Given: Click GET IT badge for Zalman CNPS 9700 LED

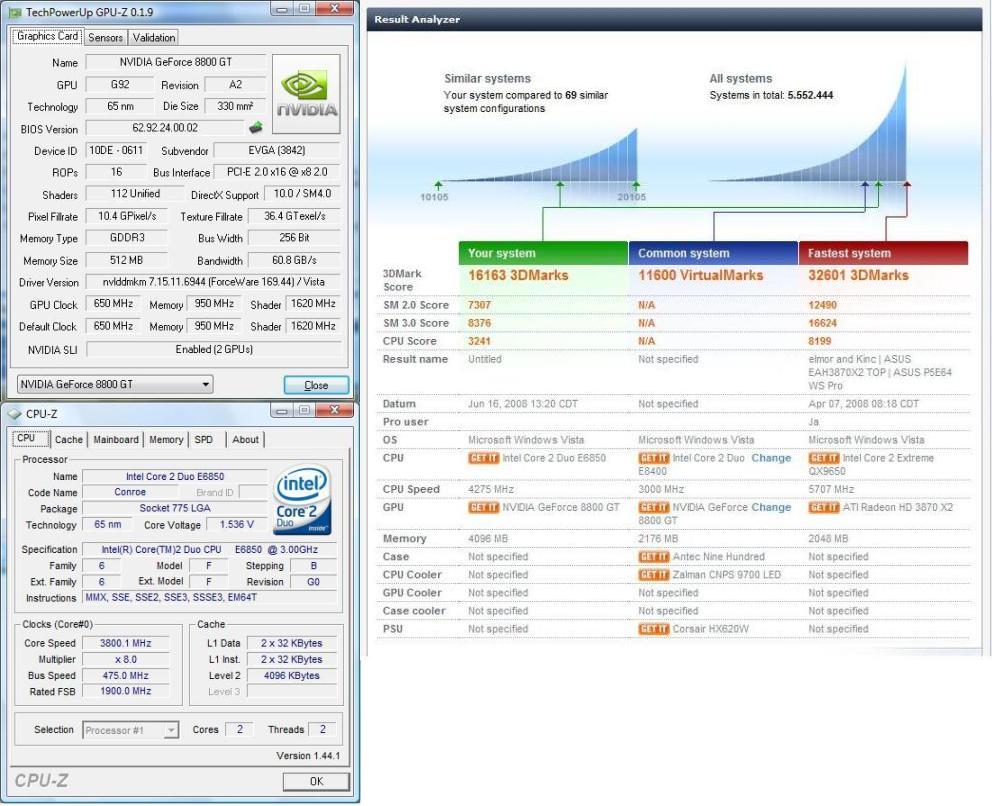Looking at the screenshot, I should coord(654,575).
